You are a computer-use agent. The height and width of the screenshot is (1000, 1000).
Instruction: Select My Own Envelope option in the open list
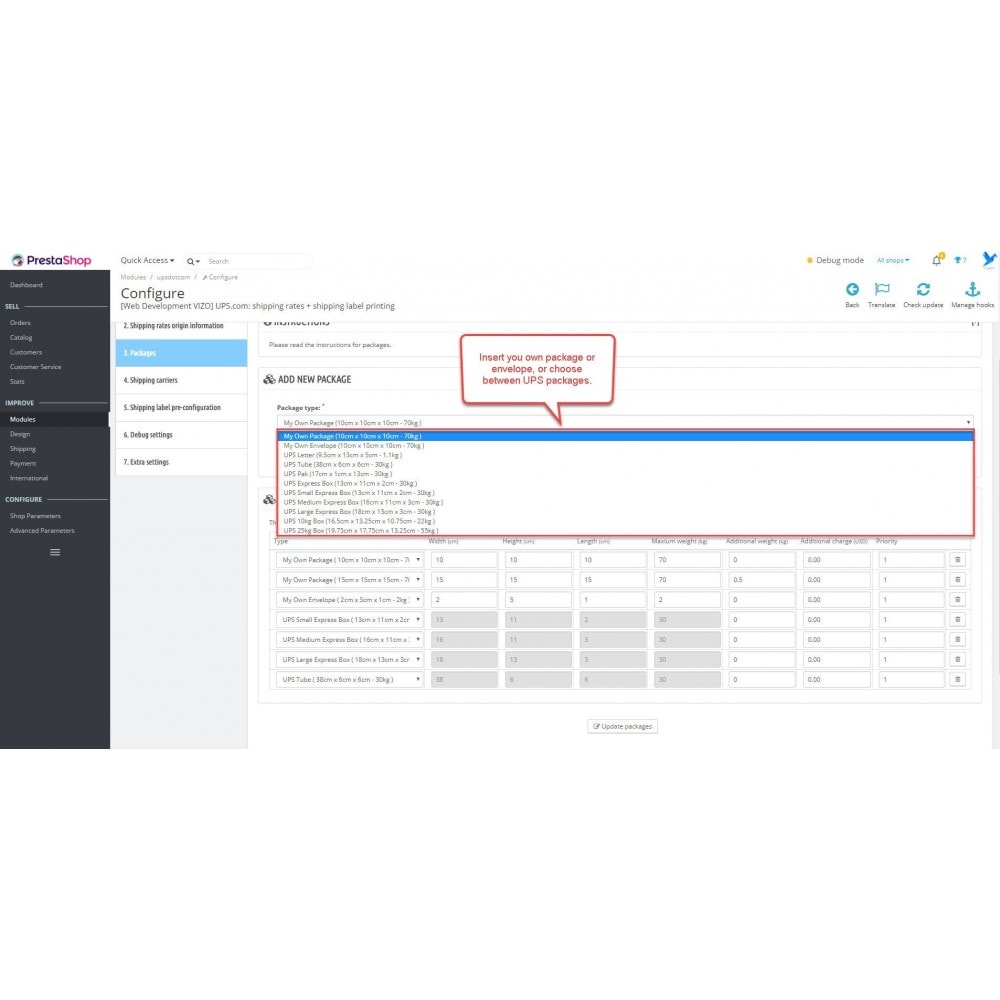point(625,446)
